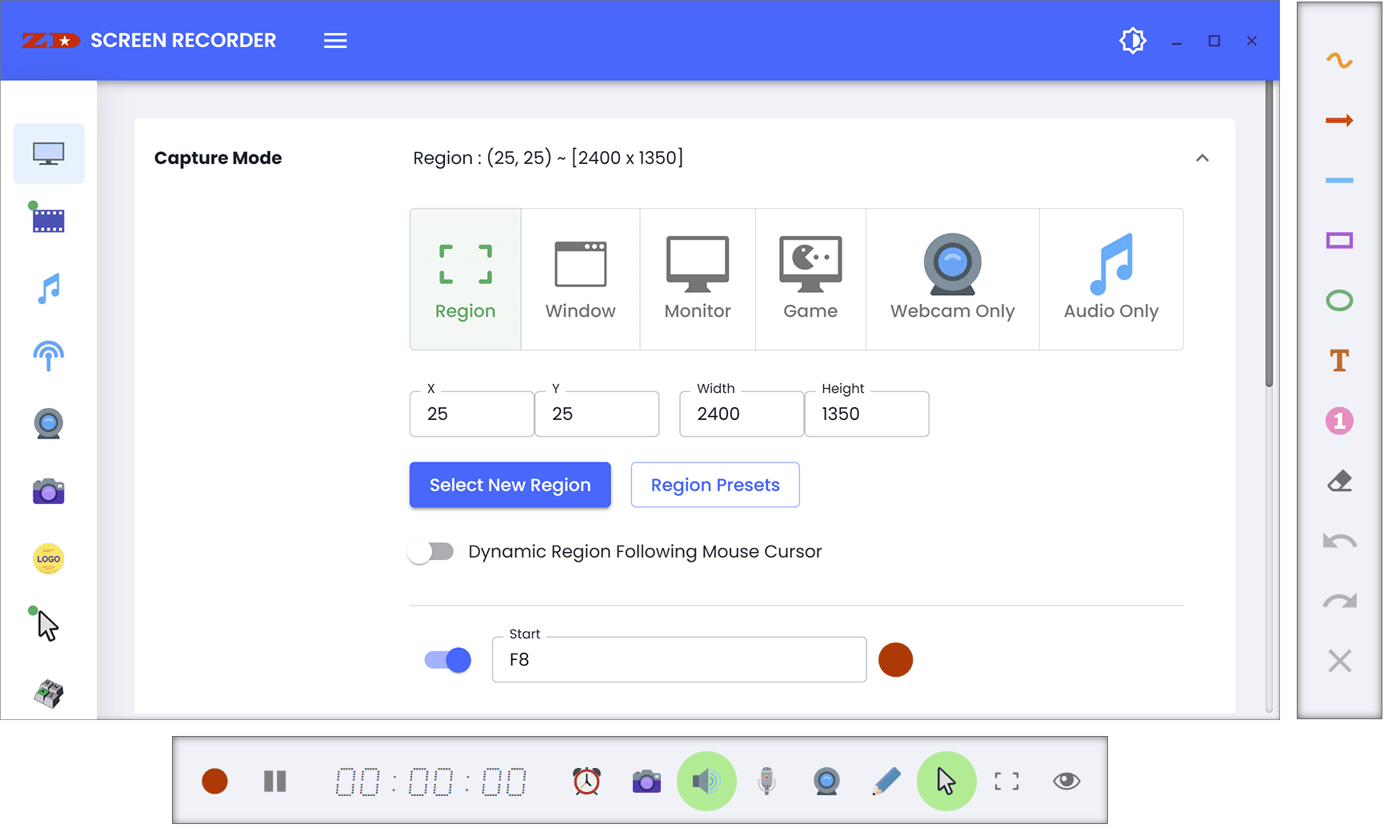Select the numbered step marker tool
This screenshot has height=840, width=1400.
click(x=1339, y=421)
